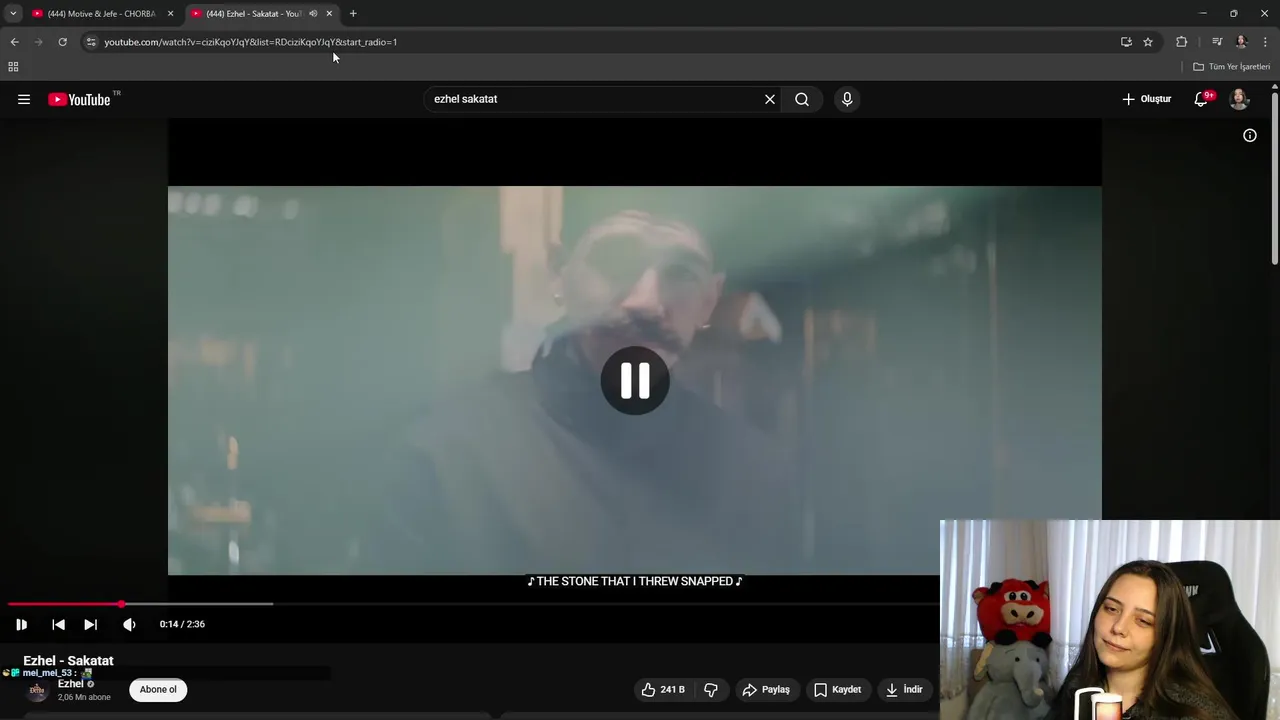The height and width of the screenshot is (720, 1280).
Task: Subscribe using the Abone ol button
Action: click(x=158, y=689)
